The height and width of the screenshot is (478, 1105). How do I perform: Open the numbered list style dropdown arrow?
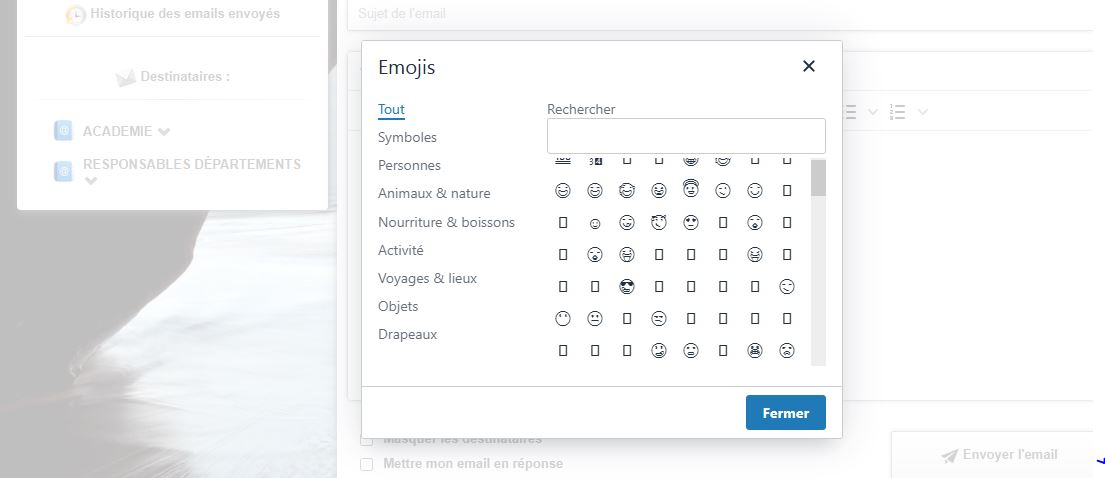tap(922, 112)
